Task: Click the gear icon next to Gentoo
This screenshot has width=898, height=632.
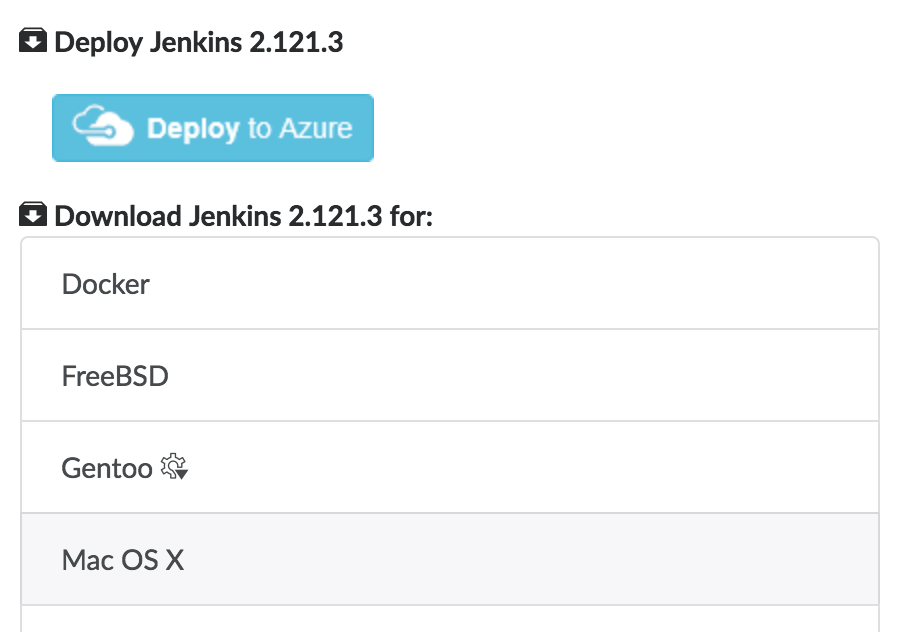Action: (x=175, y=467)
